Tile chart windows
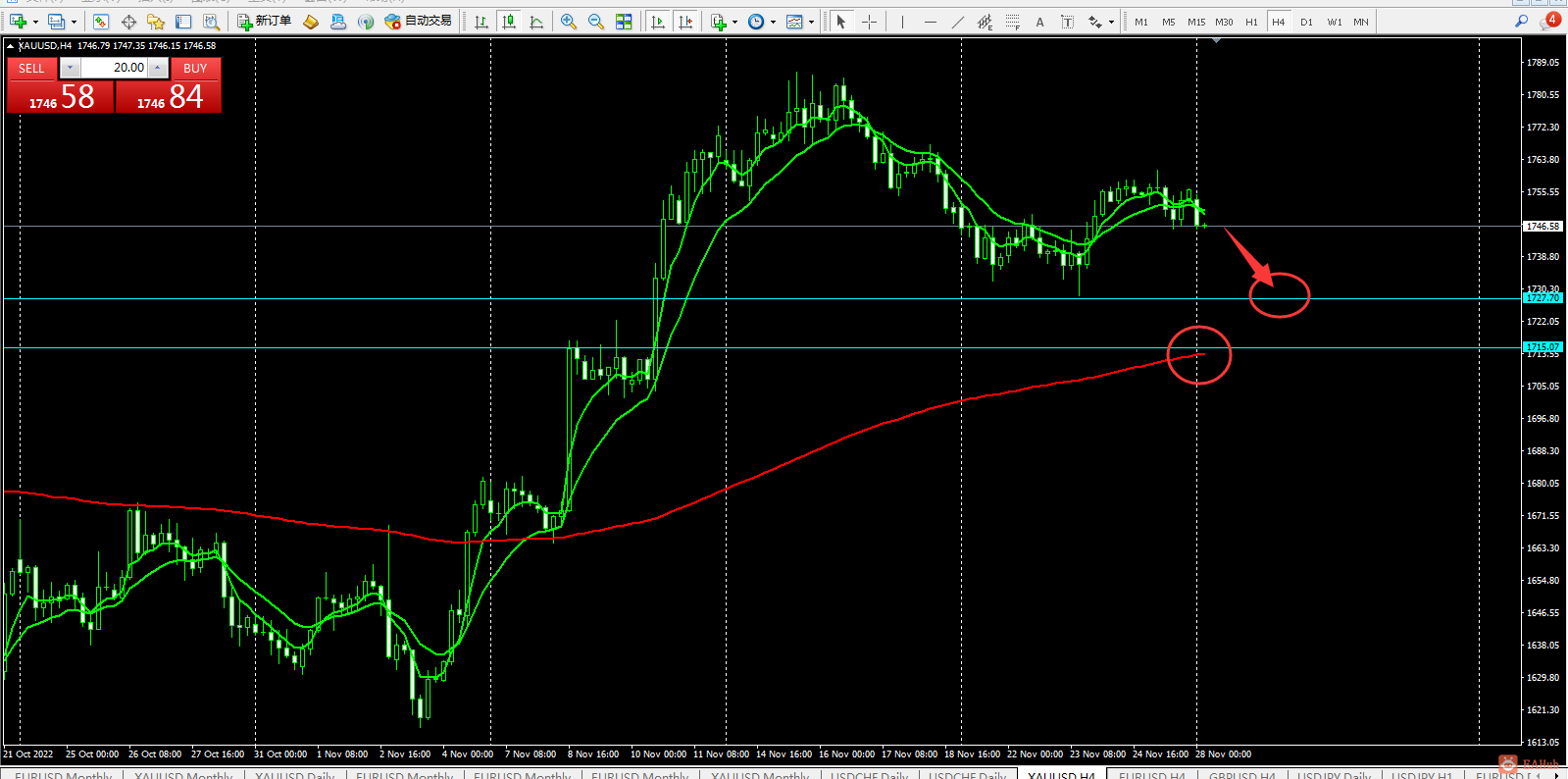 pos(624,22)
